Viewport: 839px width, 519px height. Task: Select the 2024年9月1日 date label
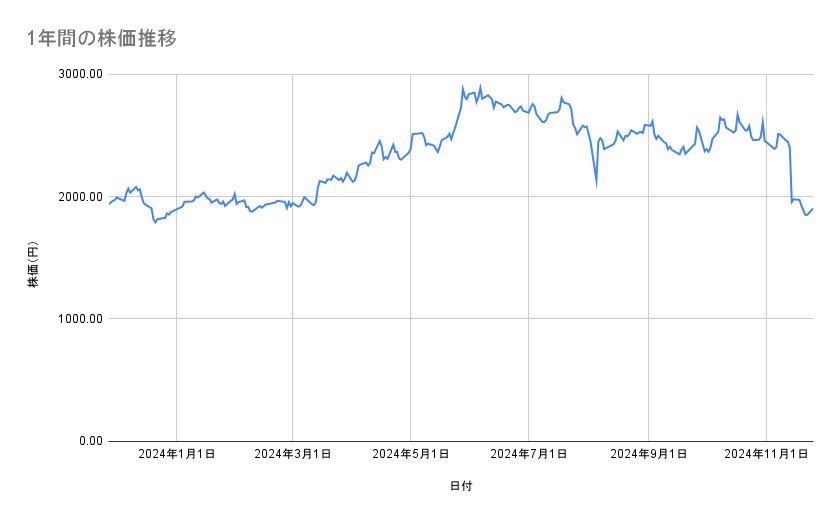click(648, 455)
